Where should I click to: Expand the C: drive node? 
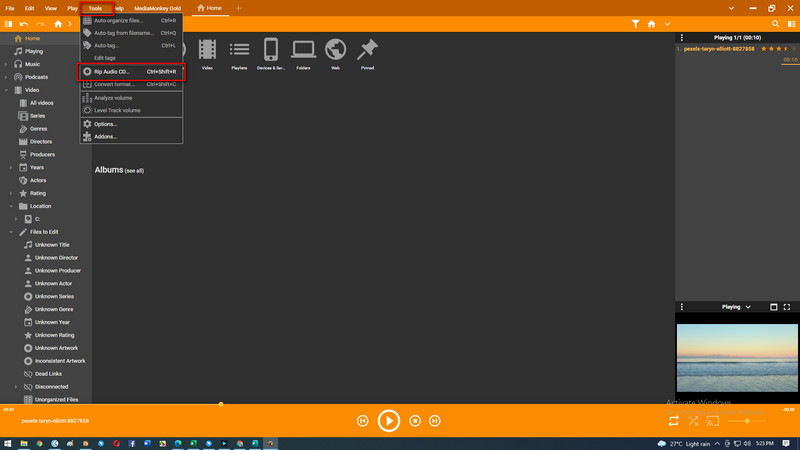[16, 219]
